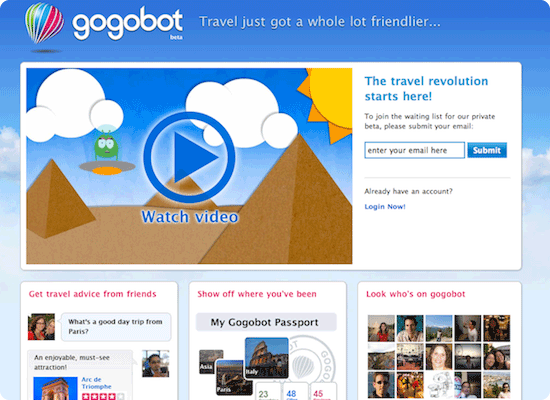Open the smiling woman's photo in grid center
Screen dimensions: 550x400
pyautogui.click(x=439, y=357)
